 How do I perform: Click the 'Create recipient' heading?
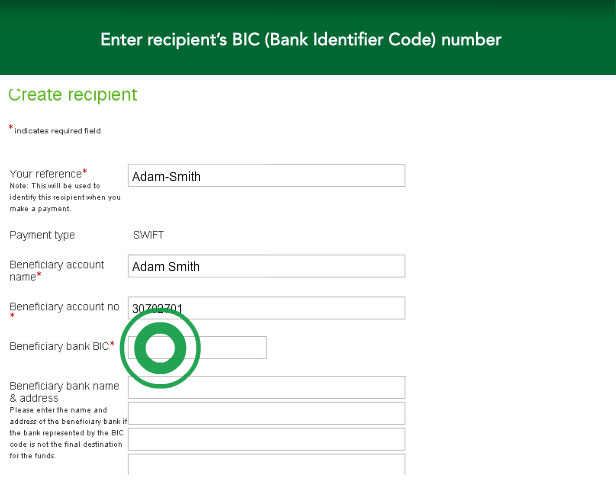click(73, 95)
